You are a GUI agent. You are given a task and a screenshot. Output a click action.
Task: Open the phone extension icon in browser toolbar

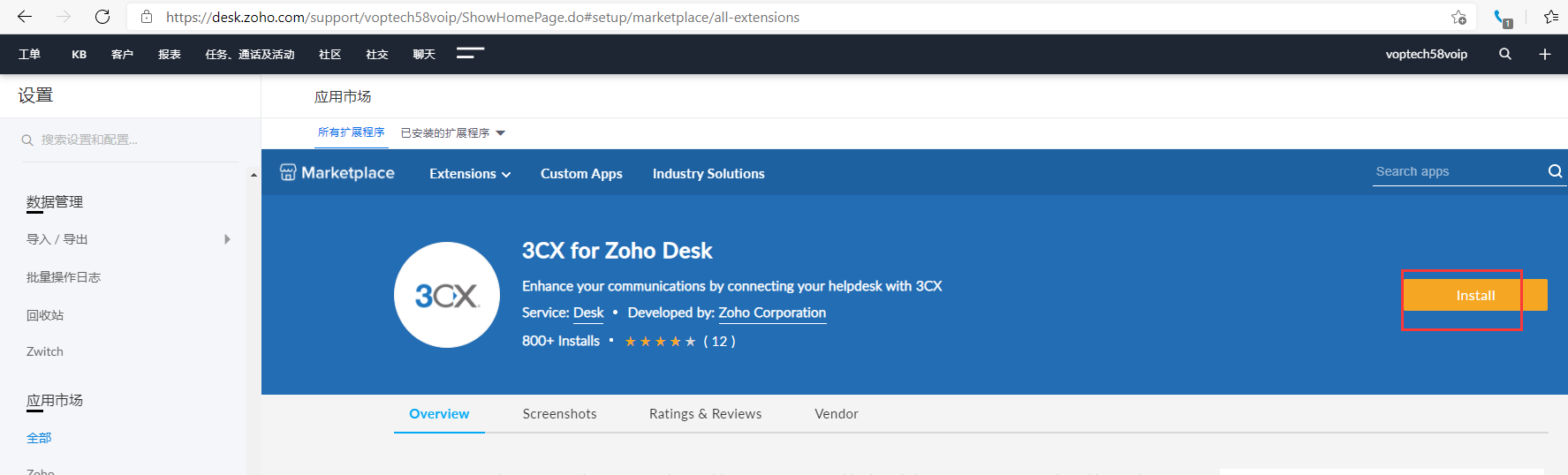(1503, 18)
